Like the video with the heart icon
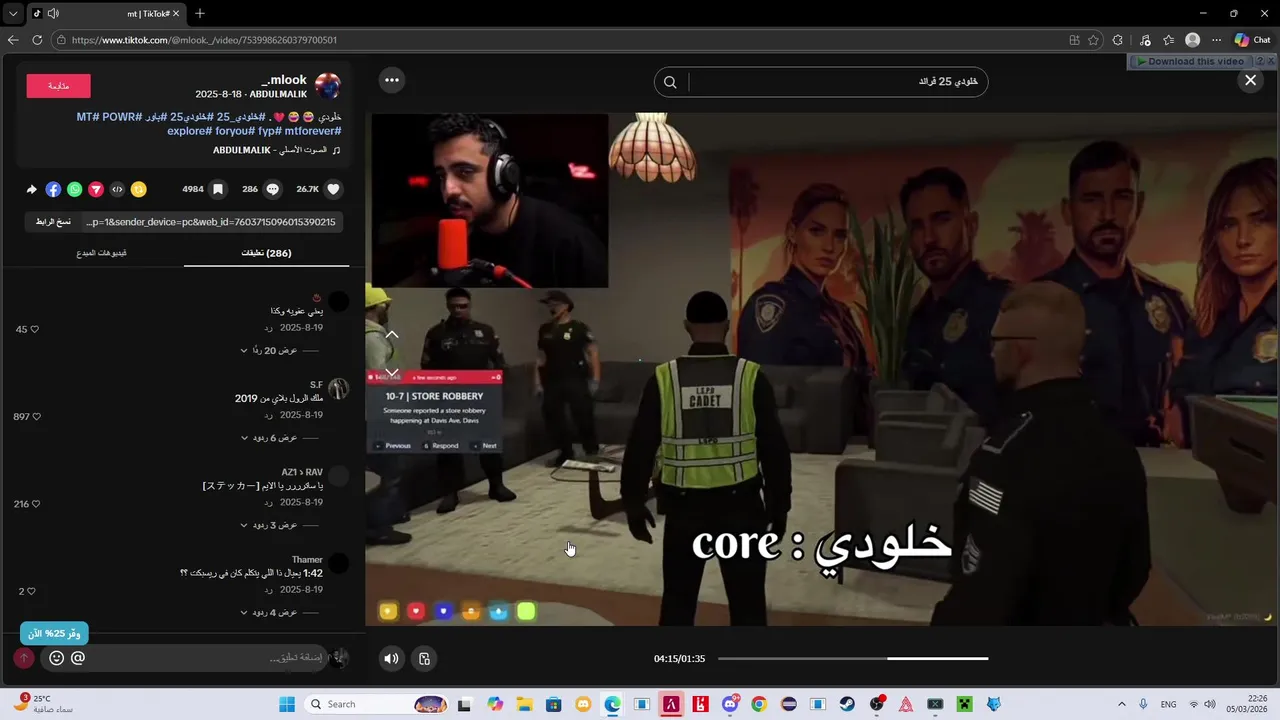Image resolution: width=1280 pixels, height=720 pixels. [334, 189]
